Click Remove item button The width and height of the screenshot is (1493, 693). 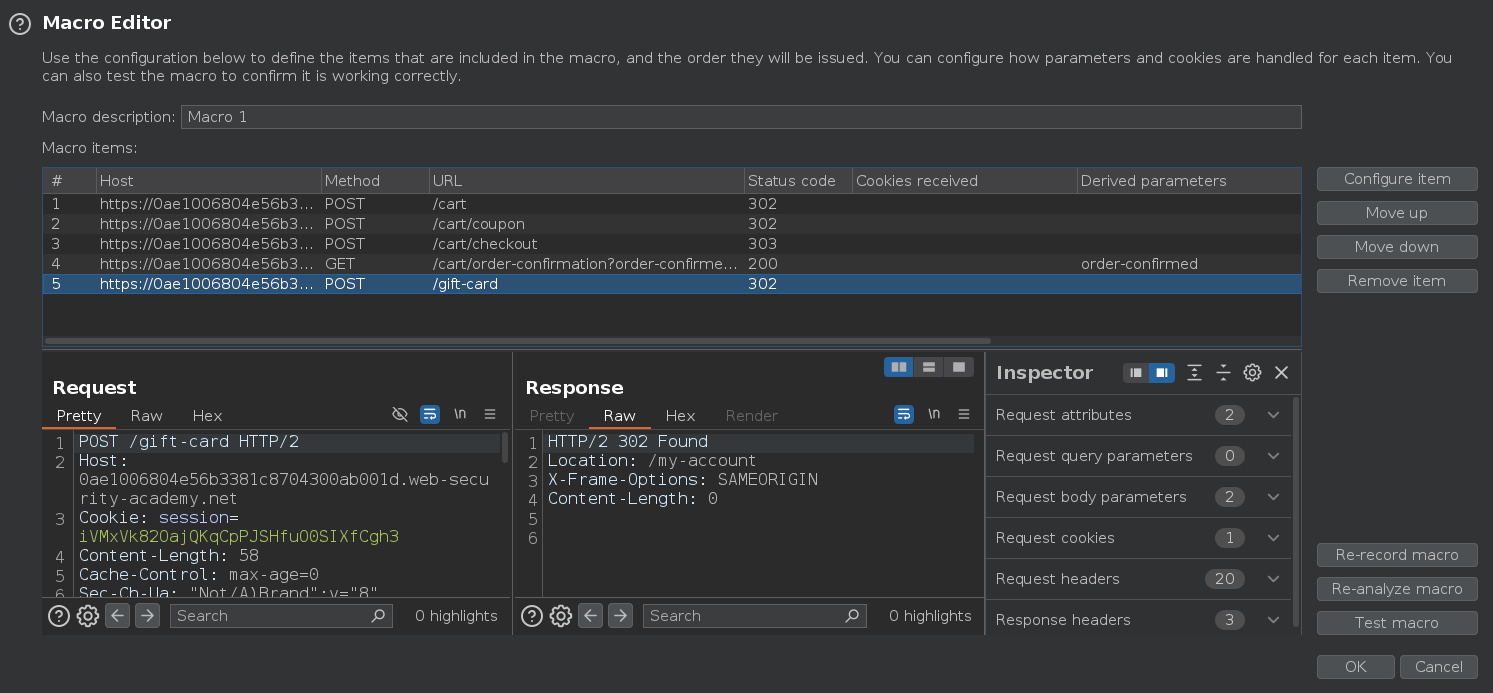pyautogui.click(x=1397, y=281)
